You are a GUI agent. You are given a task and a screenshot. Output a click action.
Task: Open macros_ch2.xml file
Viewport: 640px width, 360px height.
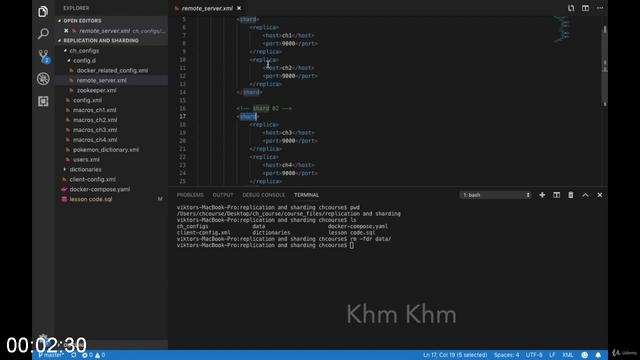[95, 120]
